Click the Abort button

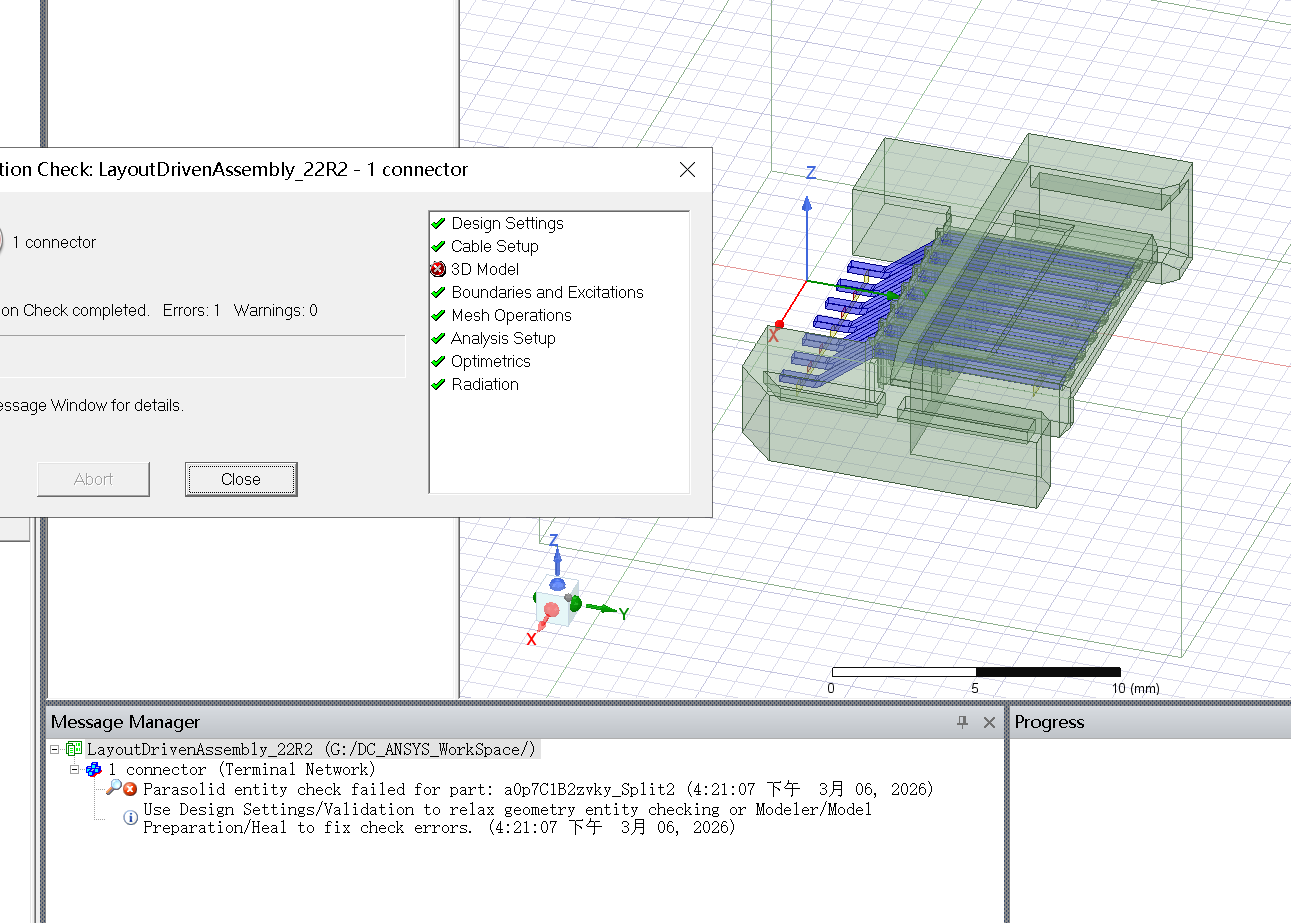pos(93,479)
